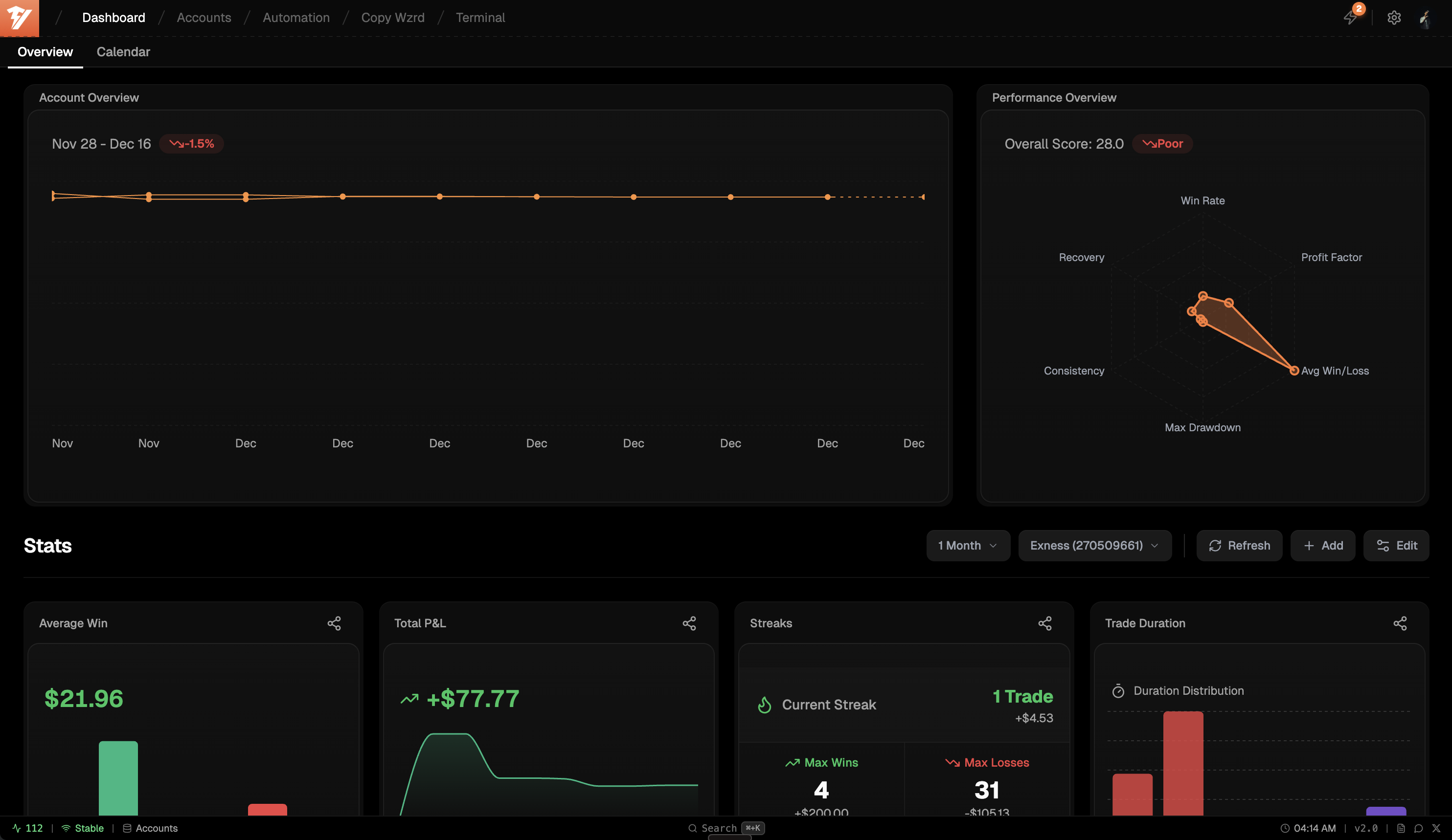The image size is (1452, 840).
Task: Switch to the Calendar tab
Action: point(123,52)
